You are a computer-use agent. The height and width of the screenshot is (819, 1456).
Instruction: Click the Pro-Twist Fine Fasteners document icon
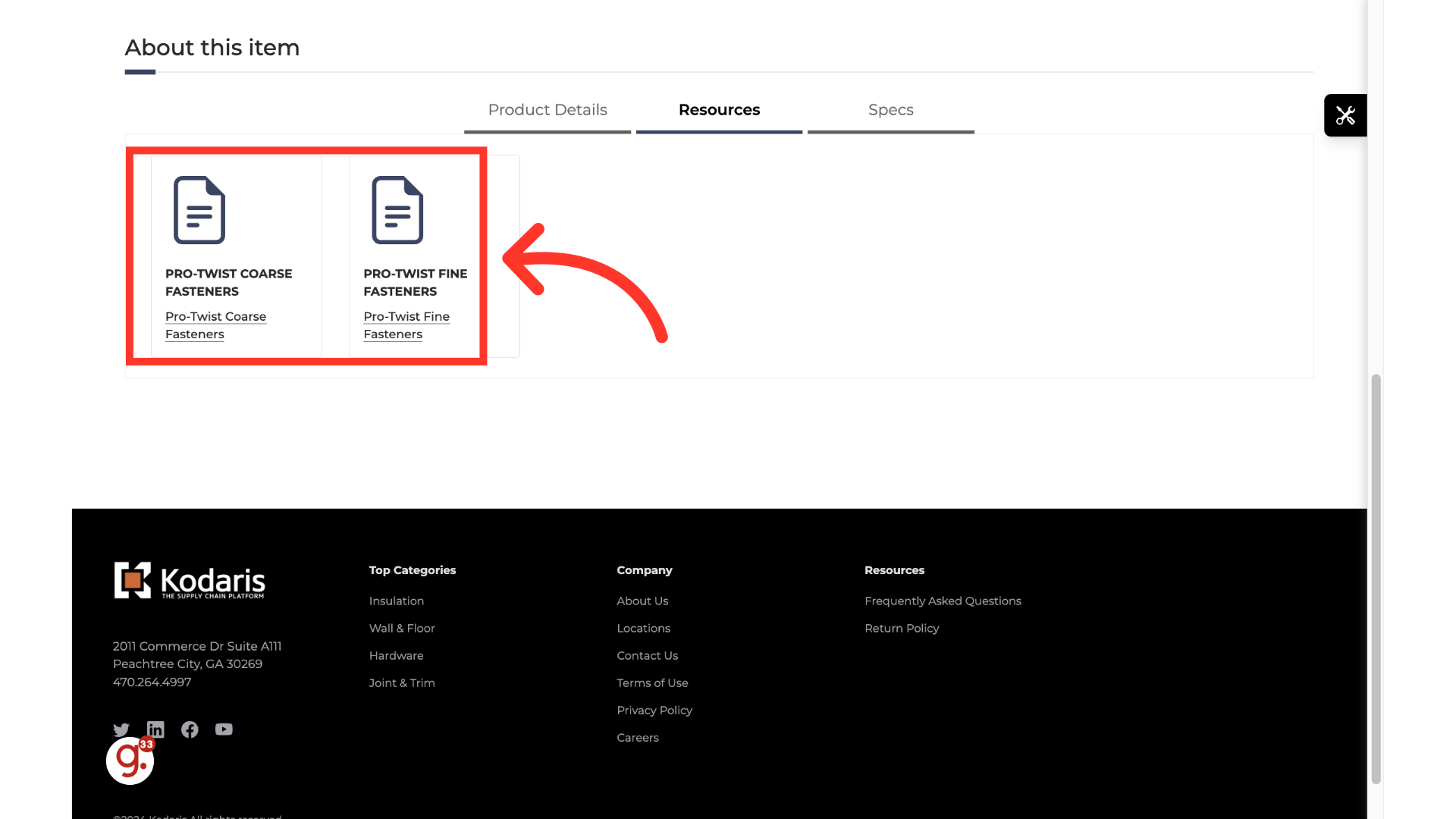[x=397, y=210]
